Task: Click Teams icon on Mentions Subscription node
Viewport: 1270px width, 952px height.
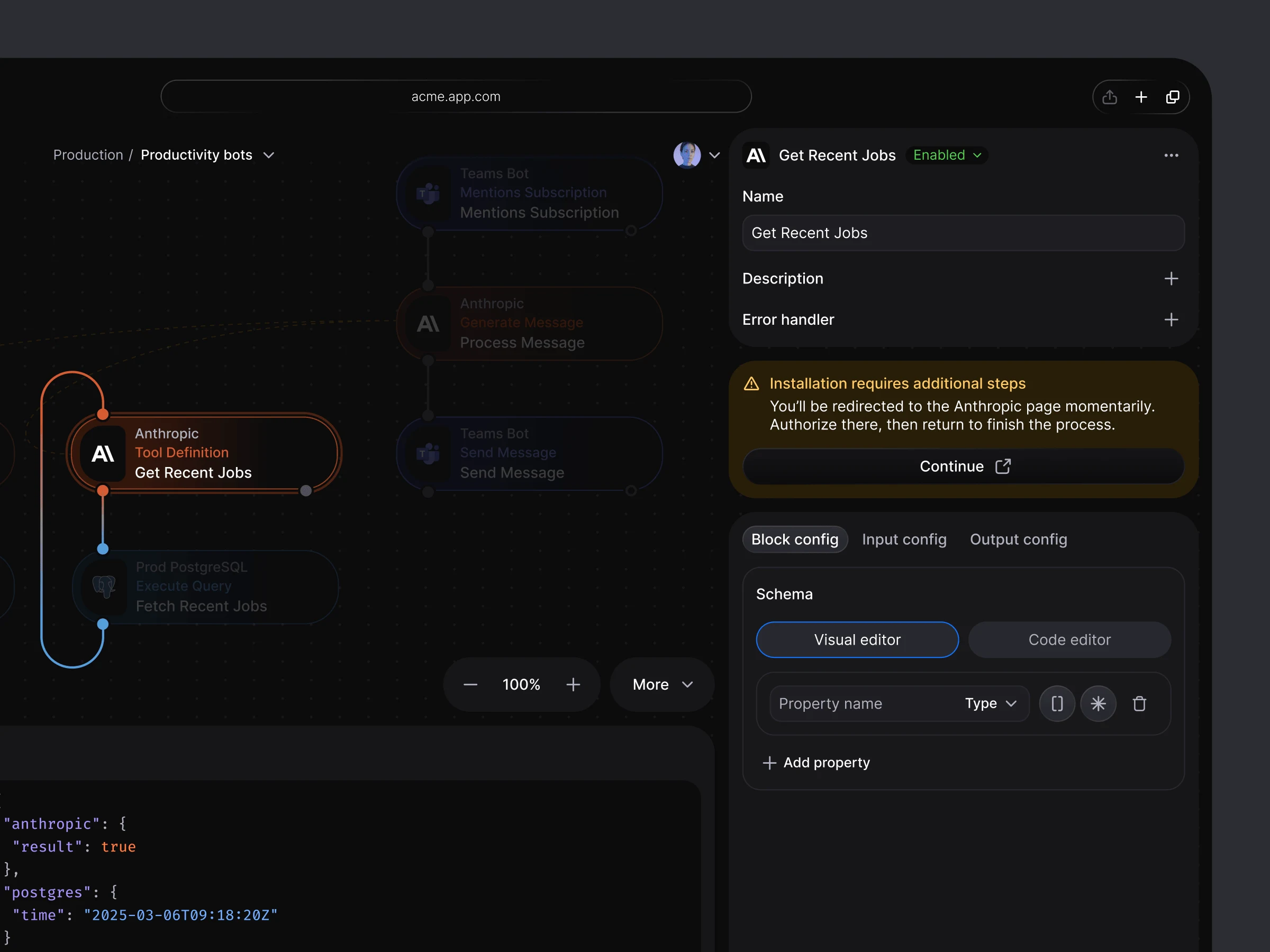Action: pyautogui.click(x=428, y=194)
